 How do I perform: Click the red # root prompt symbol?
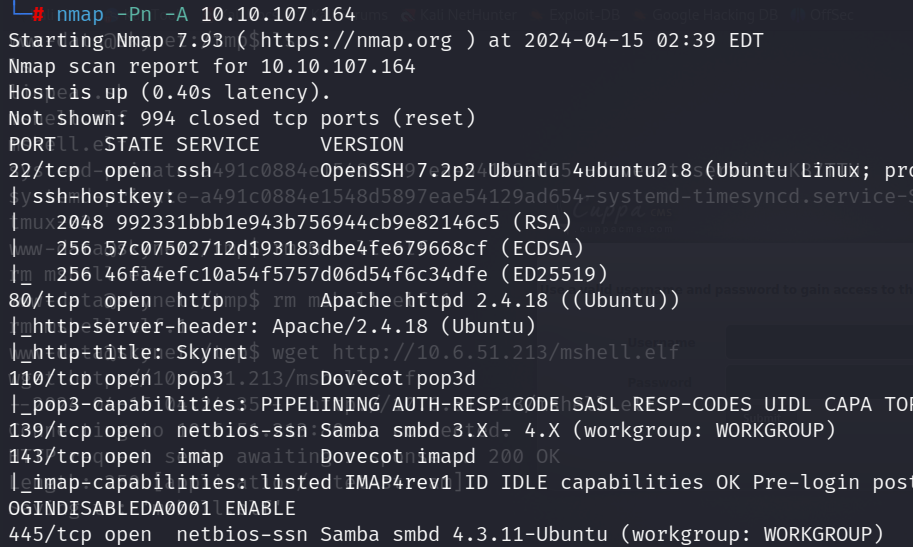click(38, 14)
